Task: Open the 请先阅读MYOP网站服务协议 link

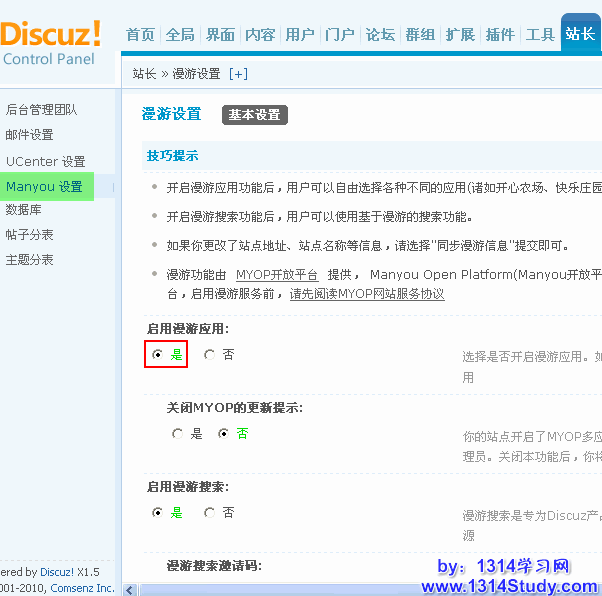Action: pos(367,294)
